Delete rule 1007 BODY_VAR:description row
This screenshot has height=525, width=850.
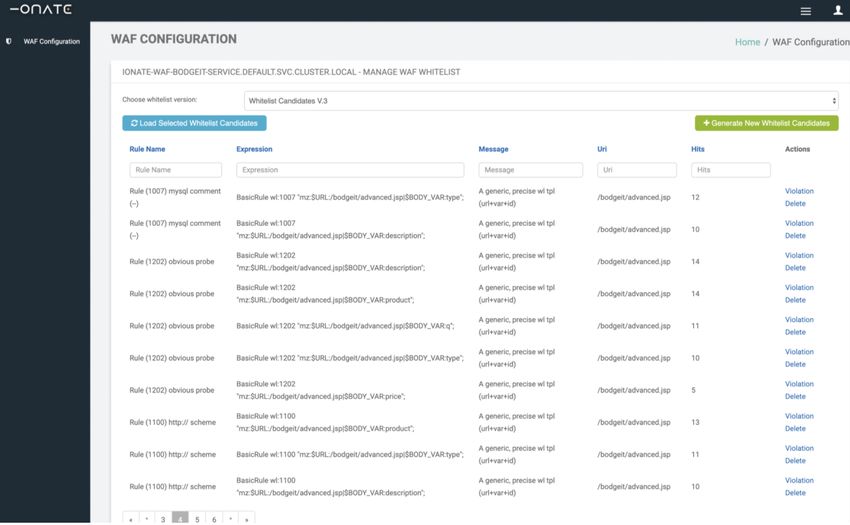point(795,235)
